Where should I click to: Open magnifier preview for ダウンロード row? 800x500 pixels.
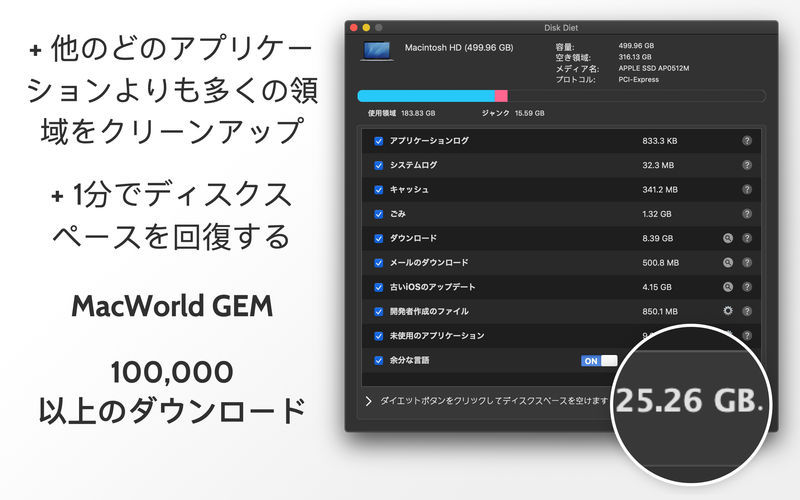[x=728, y=238]
